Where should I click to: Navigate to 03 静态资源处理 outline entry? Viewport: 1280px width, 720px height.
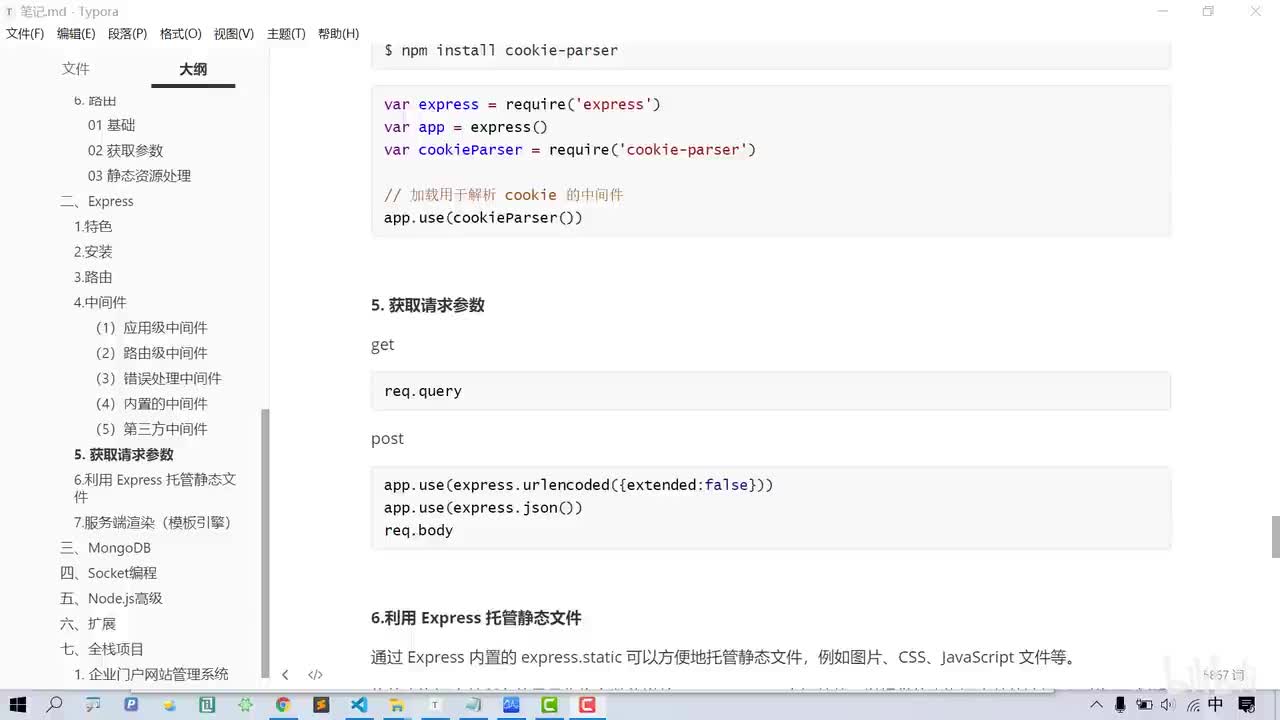coord(139,176)
